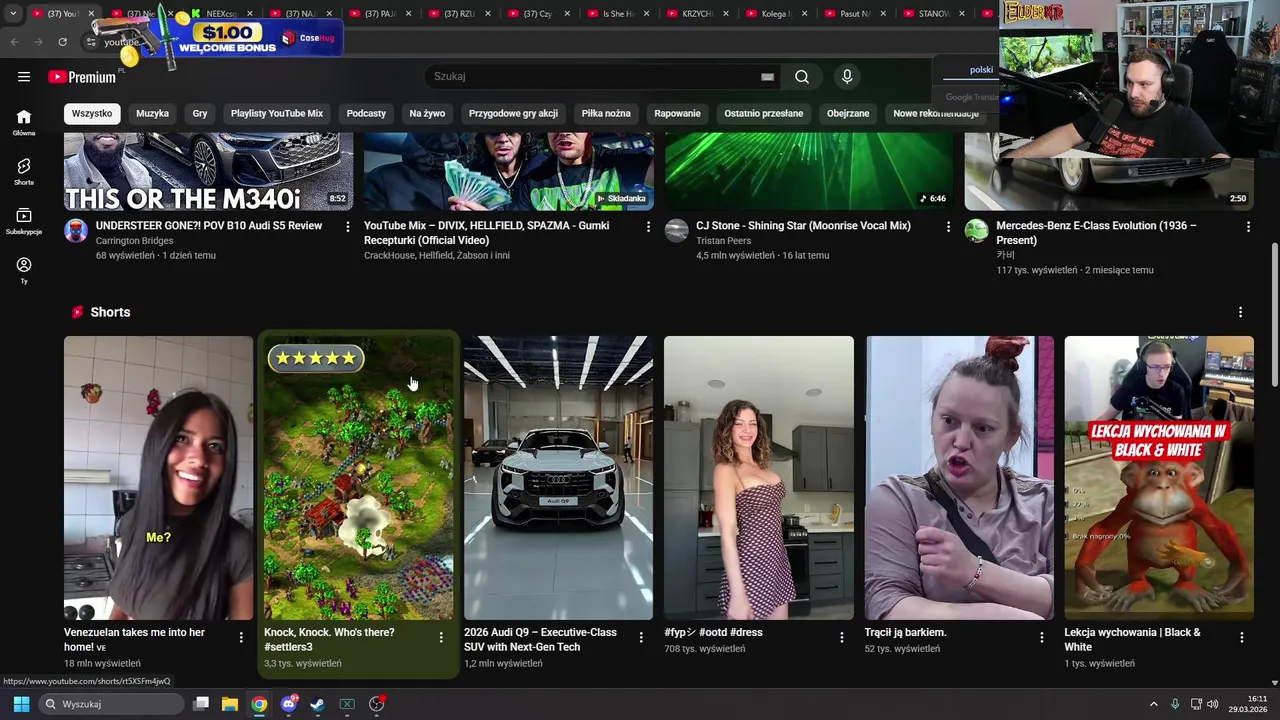Screen dimensions: 1280x720
Task: Open options for 2026 Audi Q9 short
Action: [641, 637]
